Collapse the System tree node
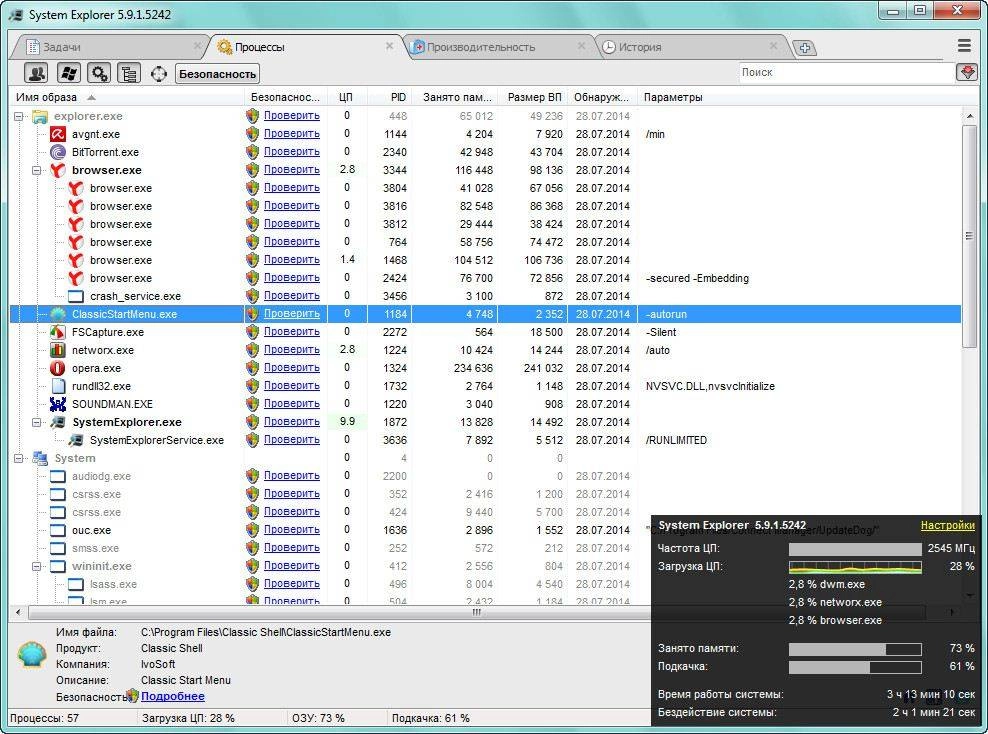The image size is (988, 734). click(19, 458)
